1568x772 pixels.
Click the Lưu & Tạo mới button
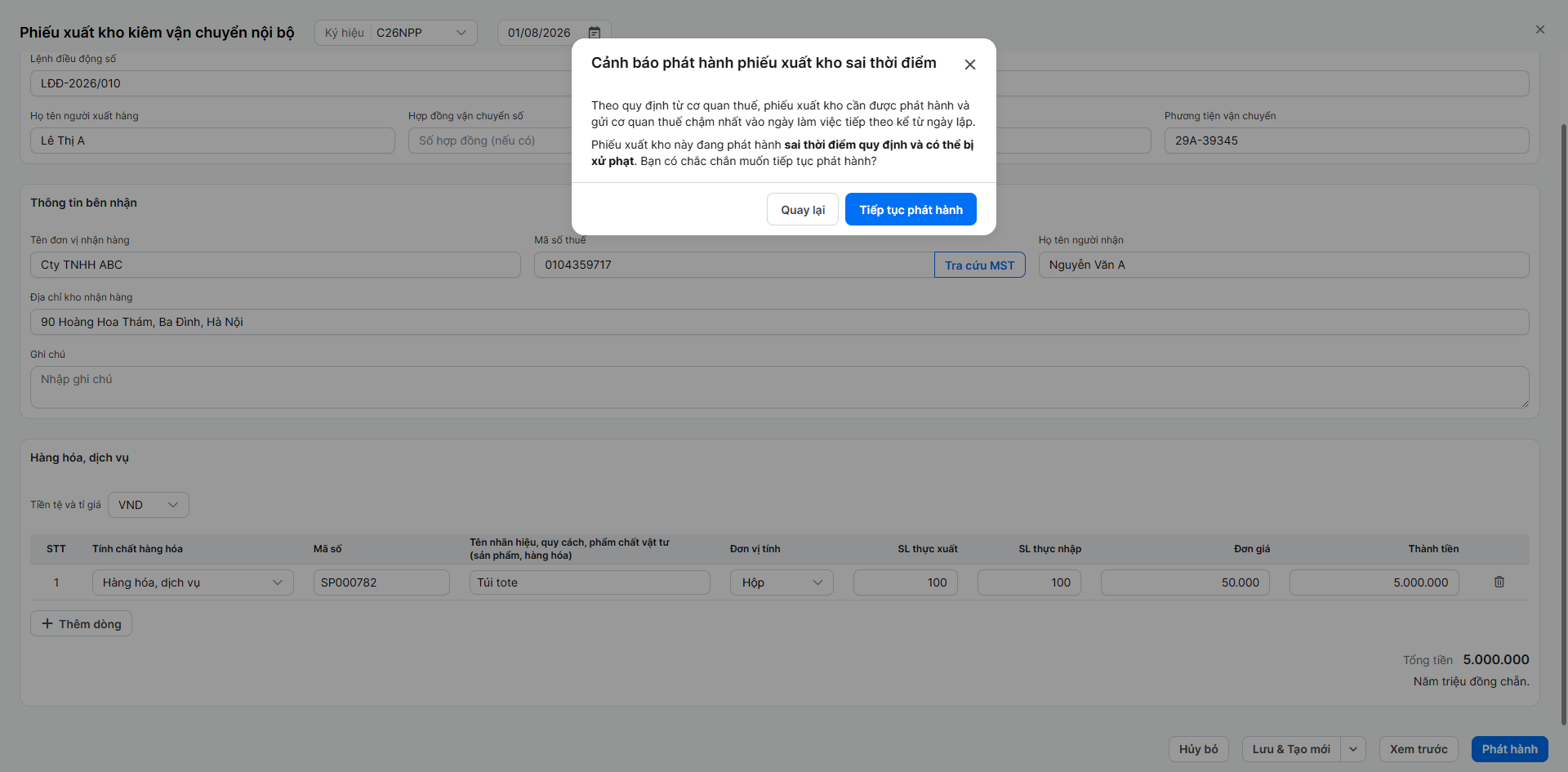click(1291, 749)
